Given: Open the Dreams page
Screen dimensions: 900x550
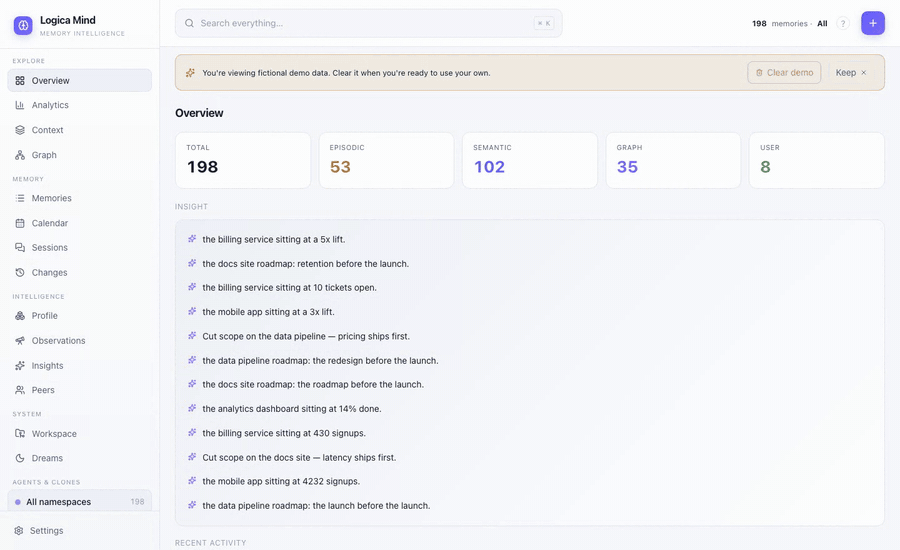Looking at the screenshot, I should coord(80,458).
